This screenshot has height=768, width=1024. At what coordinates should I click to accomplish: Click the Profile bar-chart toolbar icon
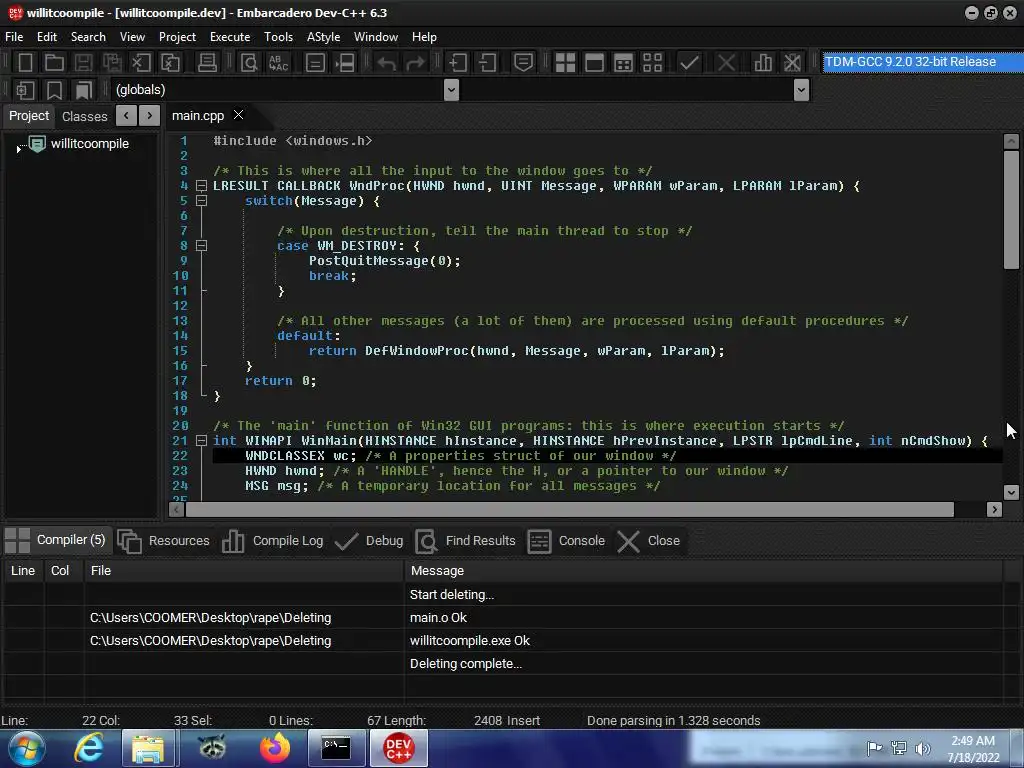[763, 63]
